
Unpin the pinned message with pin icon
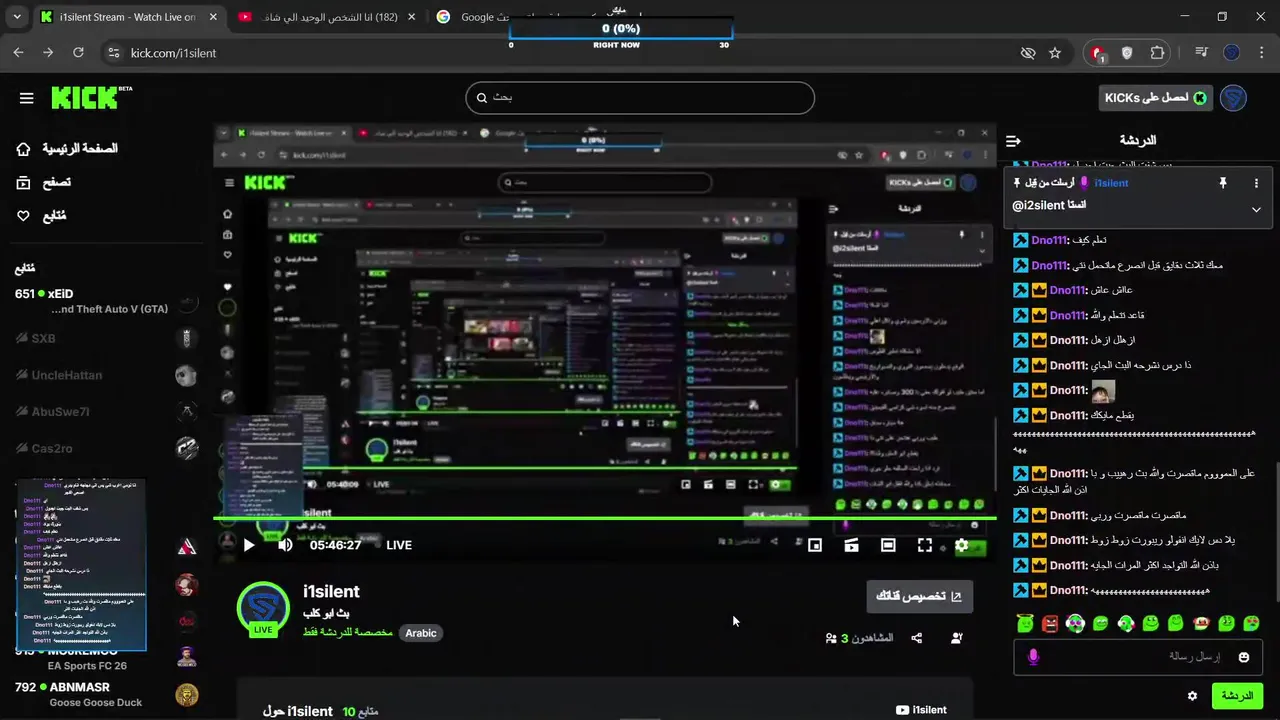click(x=1222, y=183)
